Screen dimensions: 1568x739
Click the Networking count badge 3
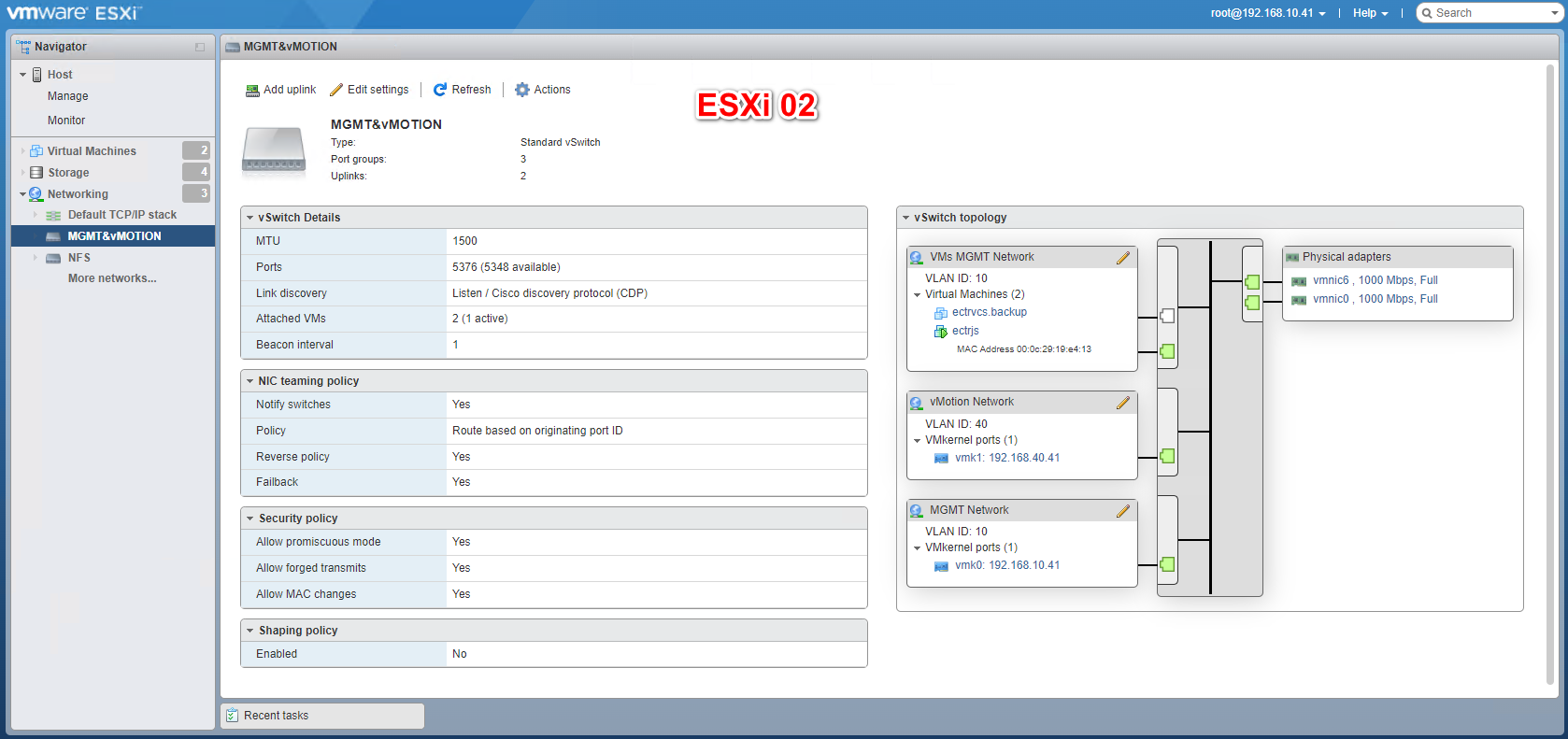pos(196,193)
